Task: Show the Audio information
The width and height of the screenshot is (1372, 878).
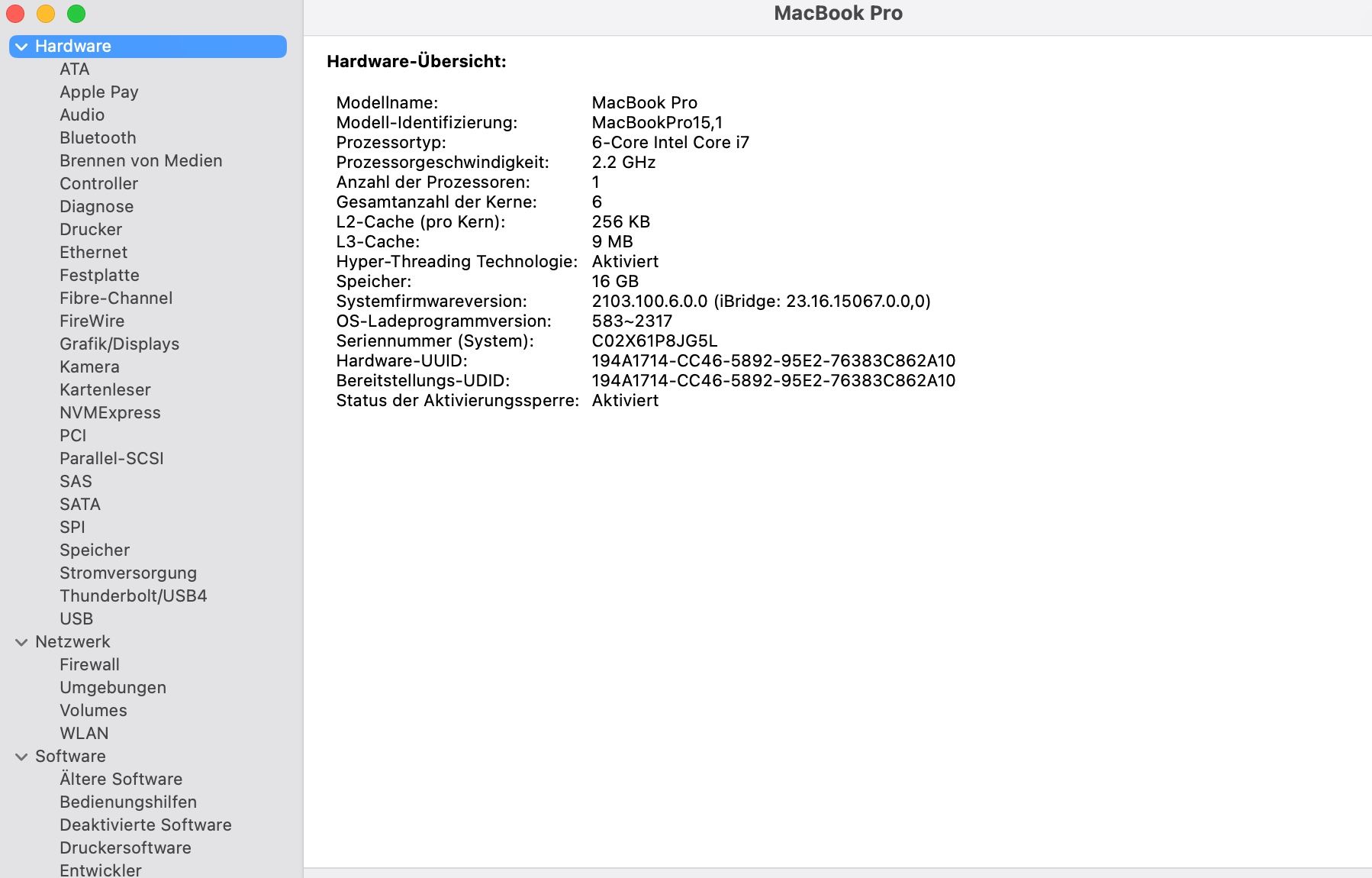Action: coord(82,115)
